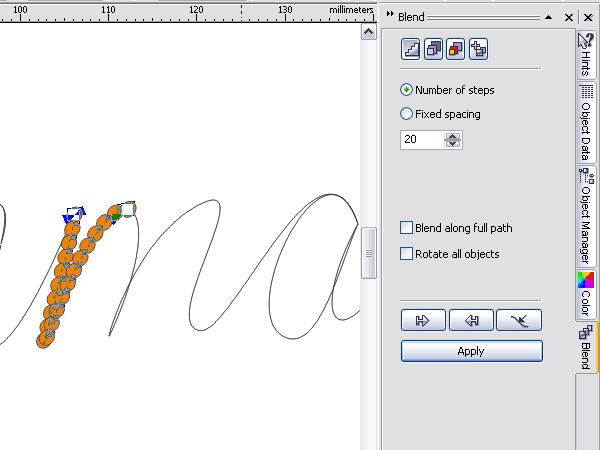Select the blue-arrowed blend start object

[74, 214]
